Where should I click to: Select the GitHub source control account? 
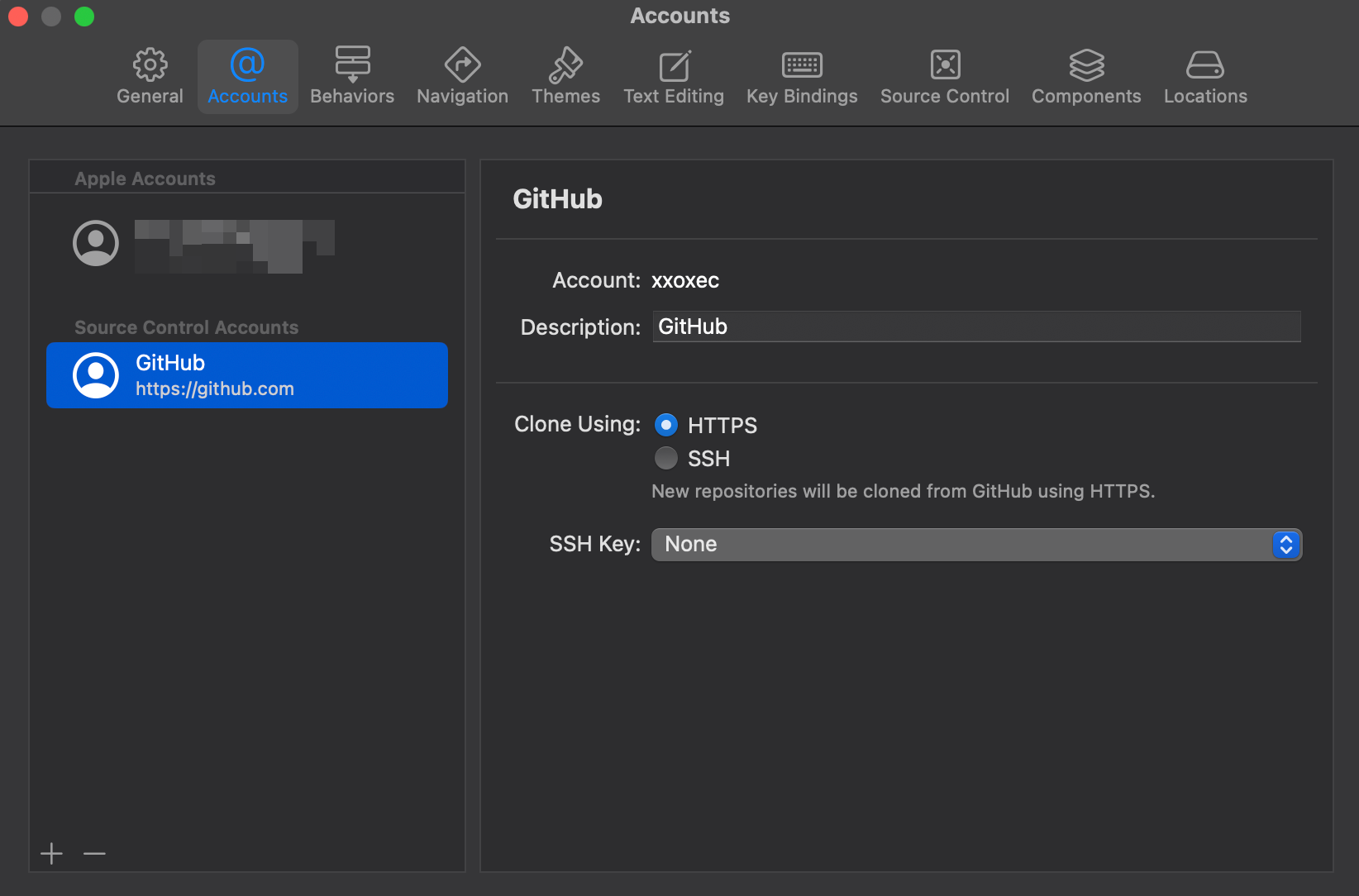click(247, 375)
